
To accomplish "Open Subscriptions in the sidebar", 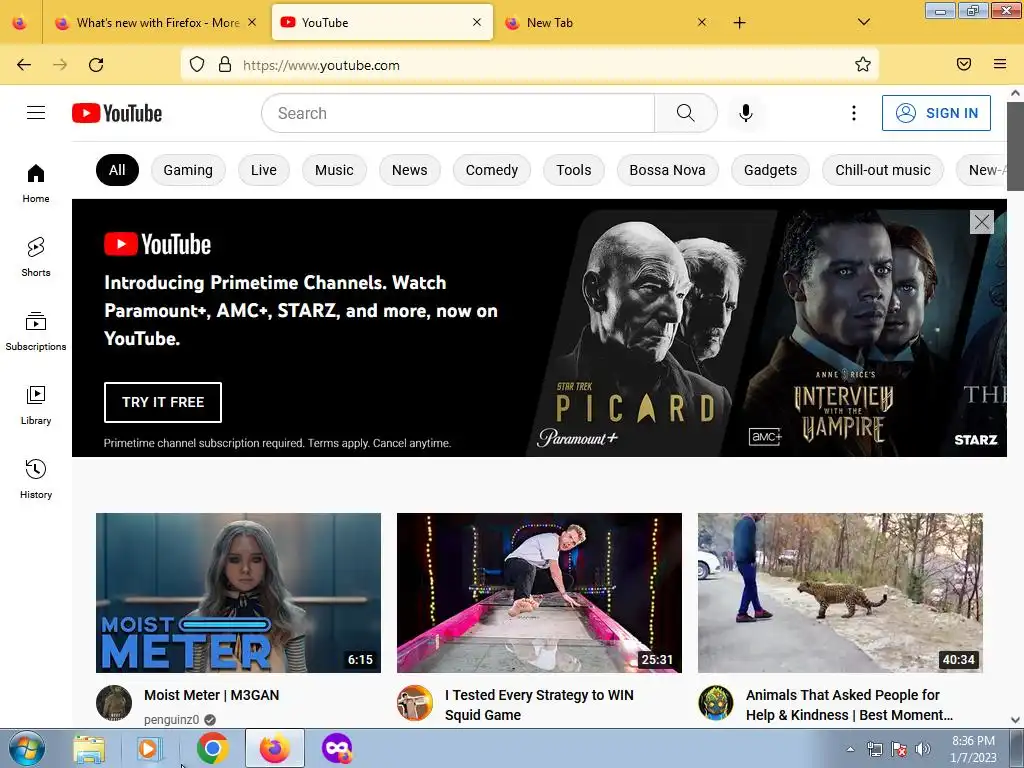I will 36,331.
